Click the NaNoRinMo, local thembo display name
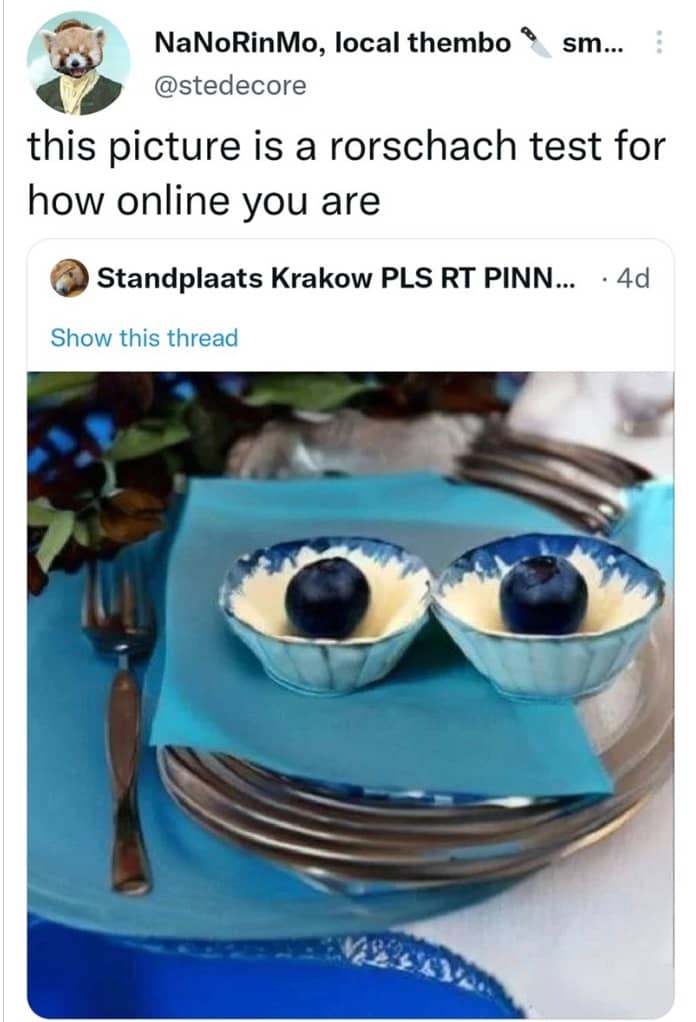The width and height of the screenshot is (696, 1022). coord(332,43)
